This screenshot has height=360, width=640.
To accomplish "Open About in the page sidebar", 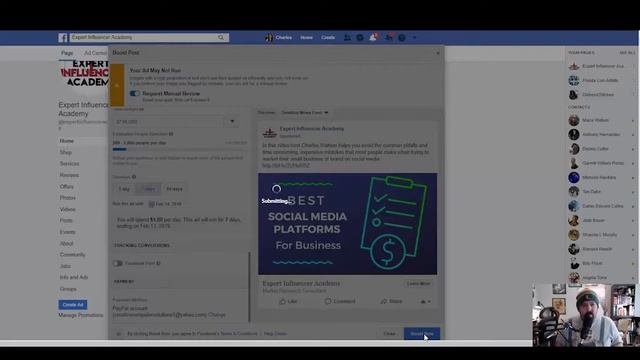I will tap(67, 243).
